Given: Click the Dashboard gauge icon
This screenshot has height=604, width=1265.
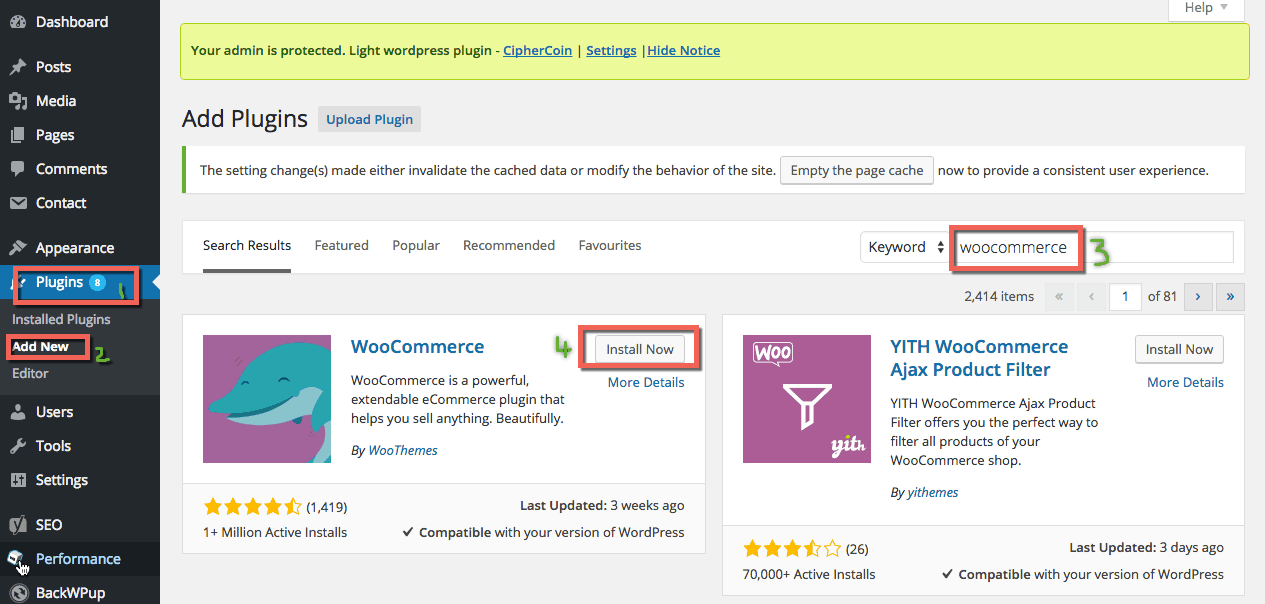Looking at the screenshot, I should (18, 22).
